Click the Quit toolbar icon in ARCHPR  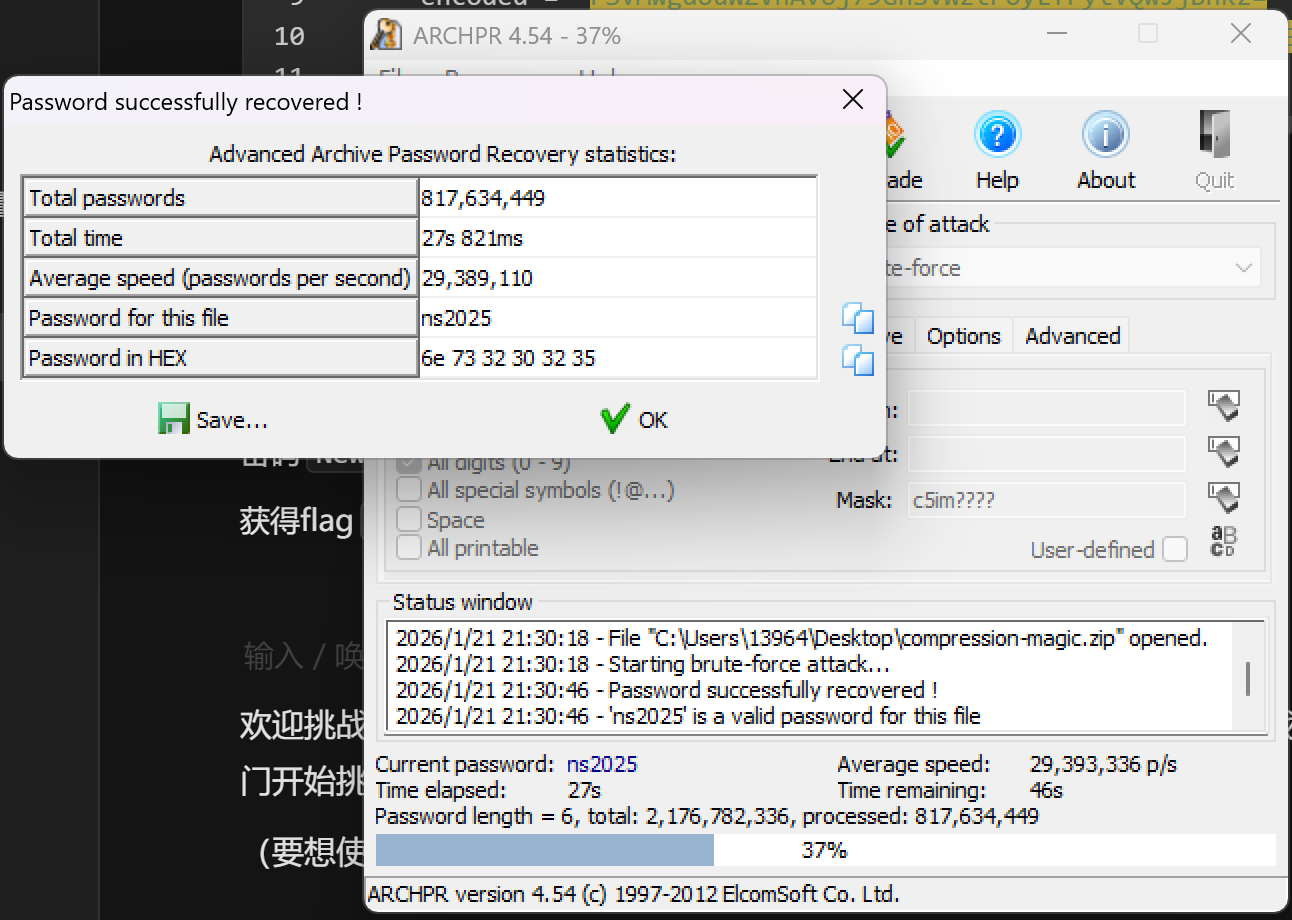(x=1214, y=151)
